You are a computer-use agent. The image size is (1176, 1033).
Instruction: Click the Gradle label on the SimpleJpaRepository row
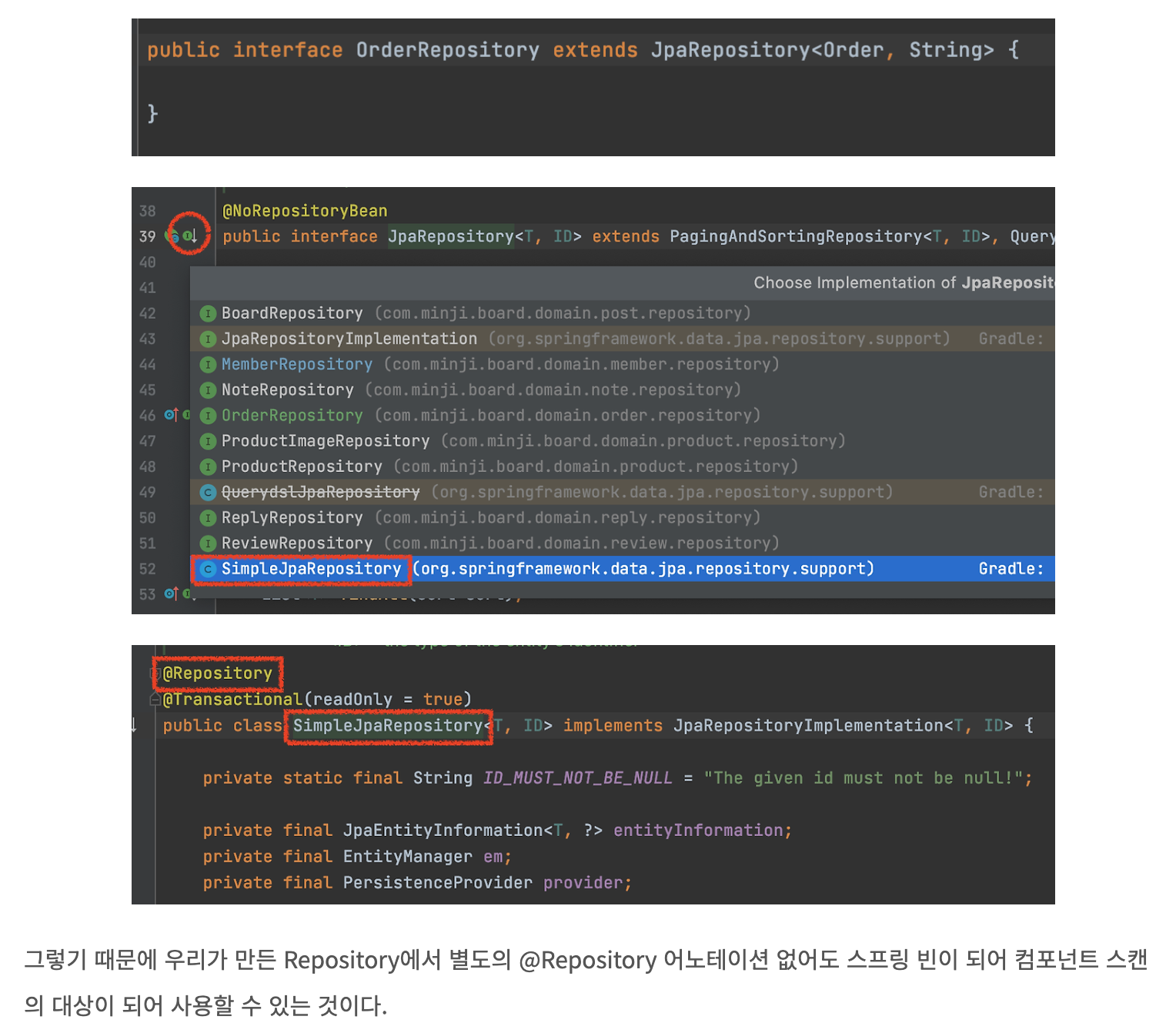tap(1011, 569)
